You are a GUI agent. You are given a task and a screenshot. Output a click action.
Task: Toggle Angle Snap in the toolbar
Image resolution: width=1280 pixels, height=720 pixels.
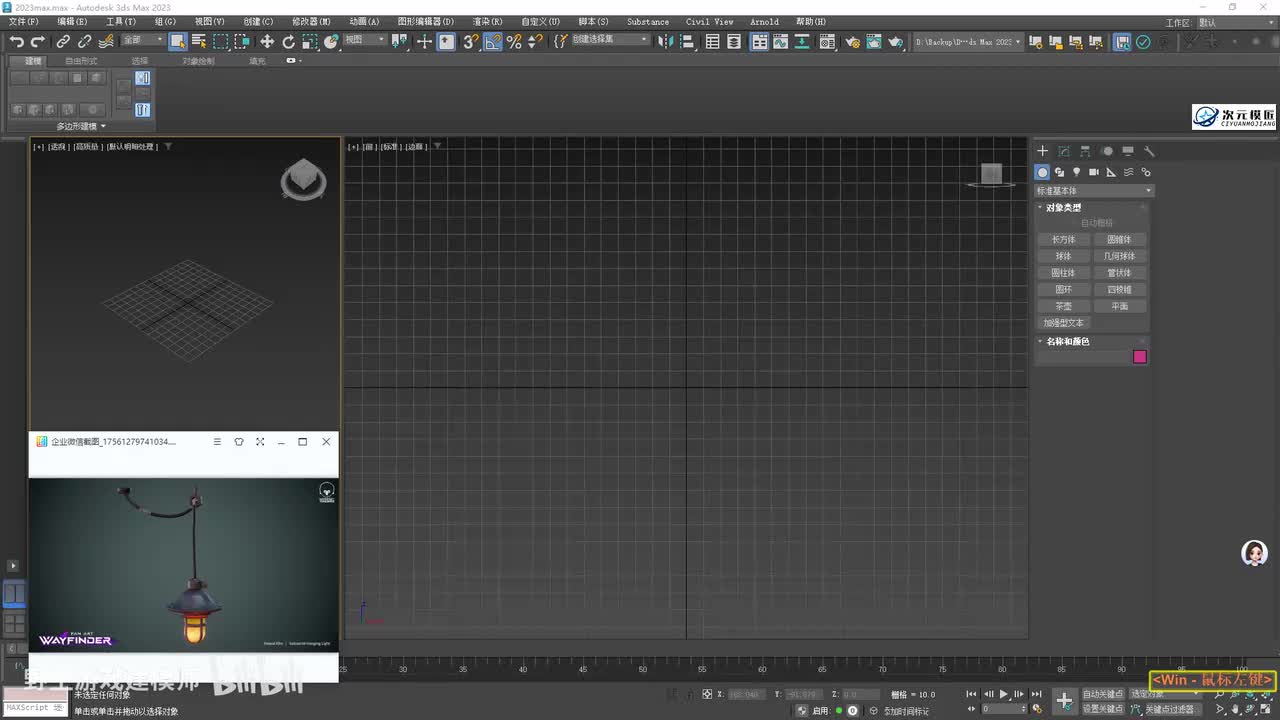[x=492, y=42]
